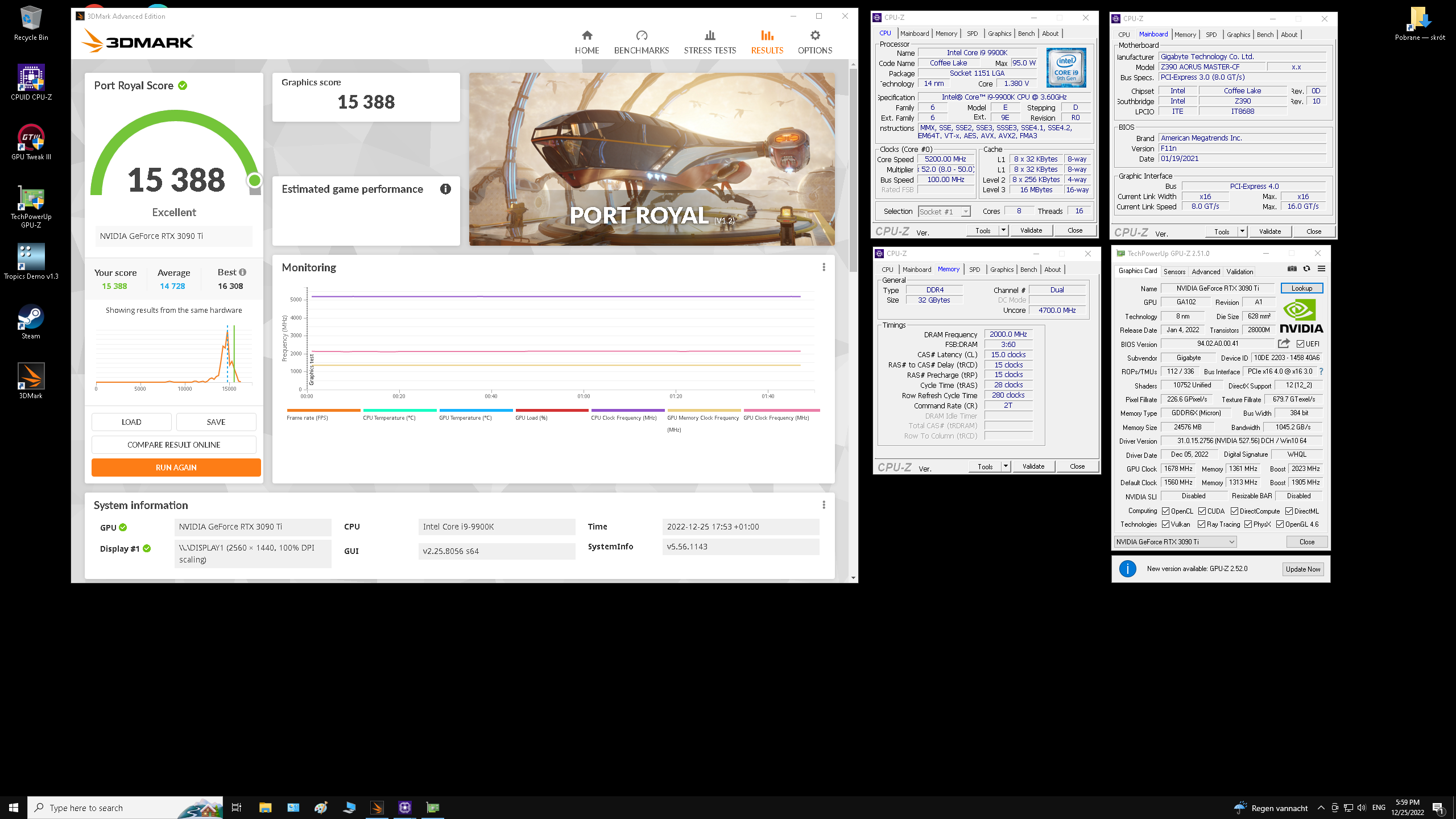Open Benchmarks section in 3DMark

[642, 43]
